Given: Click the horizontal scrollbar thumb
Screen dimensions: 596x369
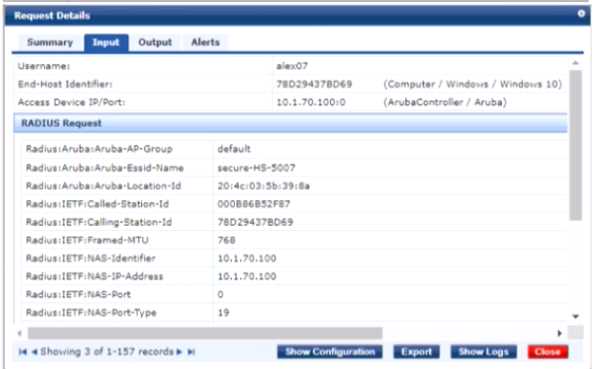Looking at the screenshot, I should (205, 333).
